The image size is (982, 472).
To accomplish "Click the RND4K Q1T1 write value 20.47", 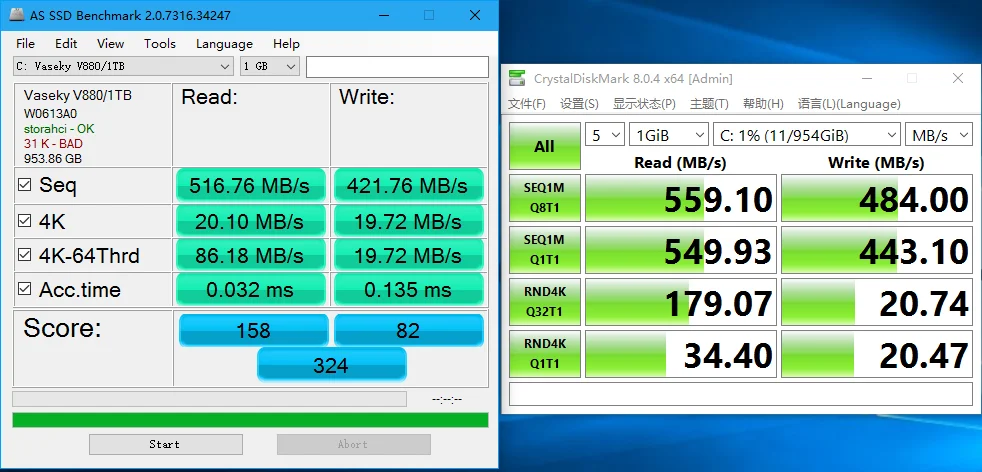I will (x=877, y=354).
